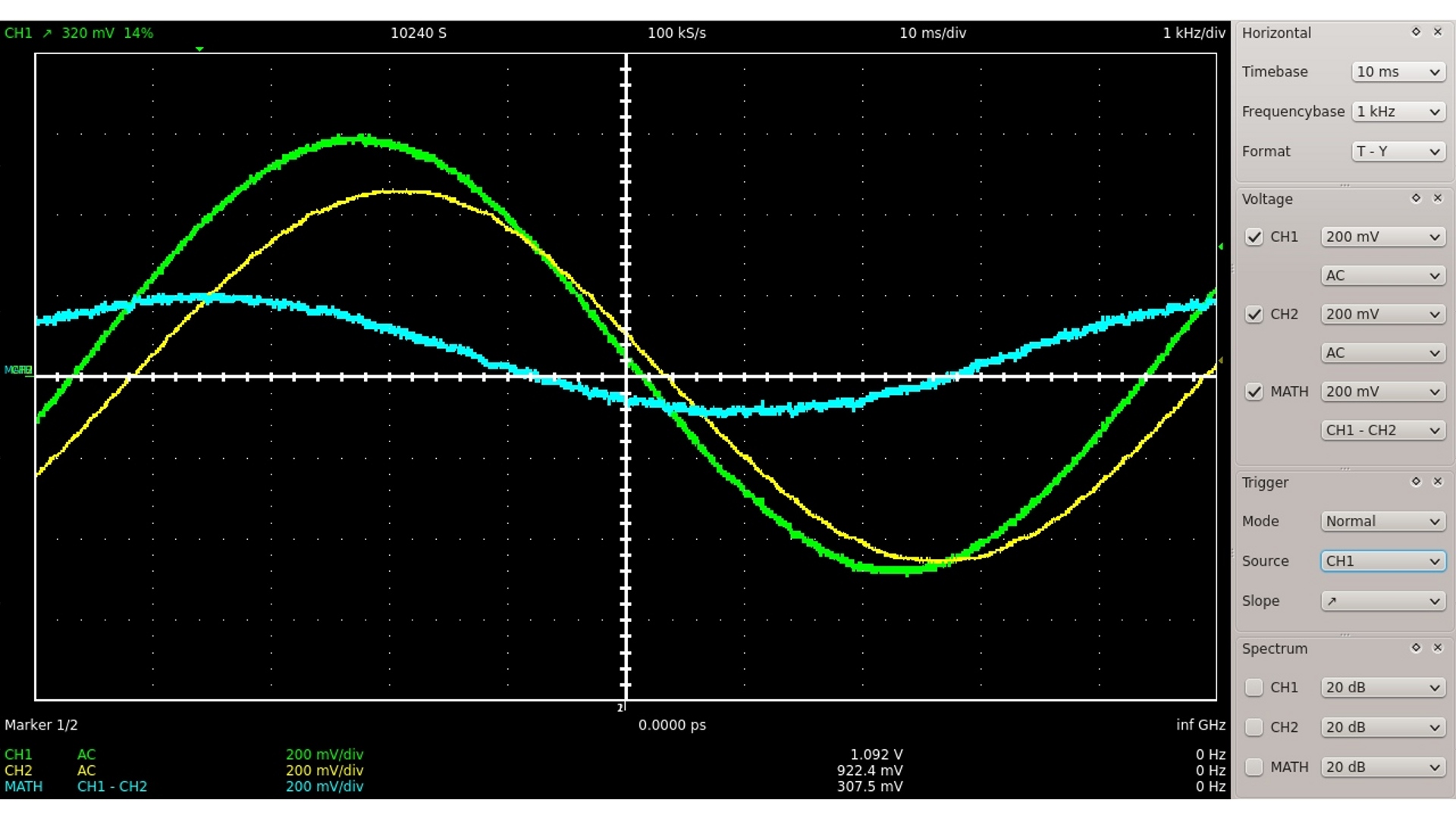Disable the MATH voltage channel checkbox
The image size is (1456, 819).
[x=1254, y=391]
